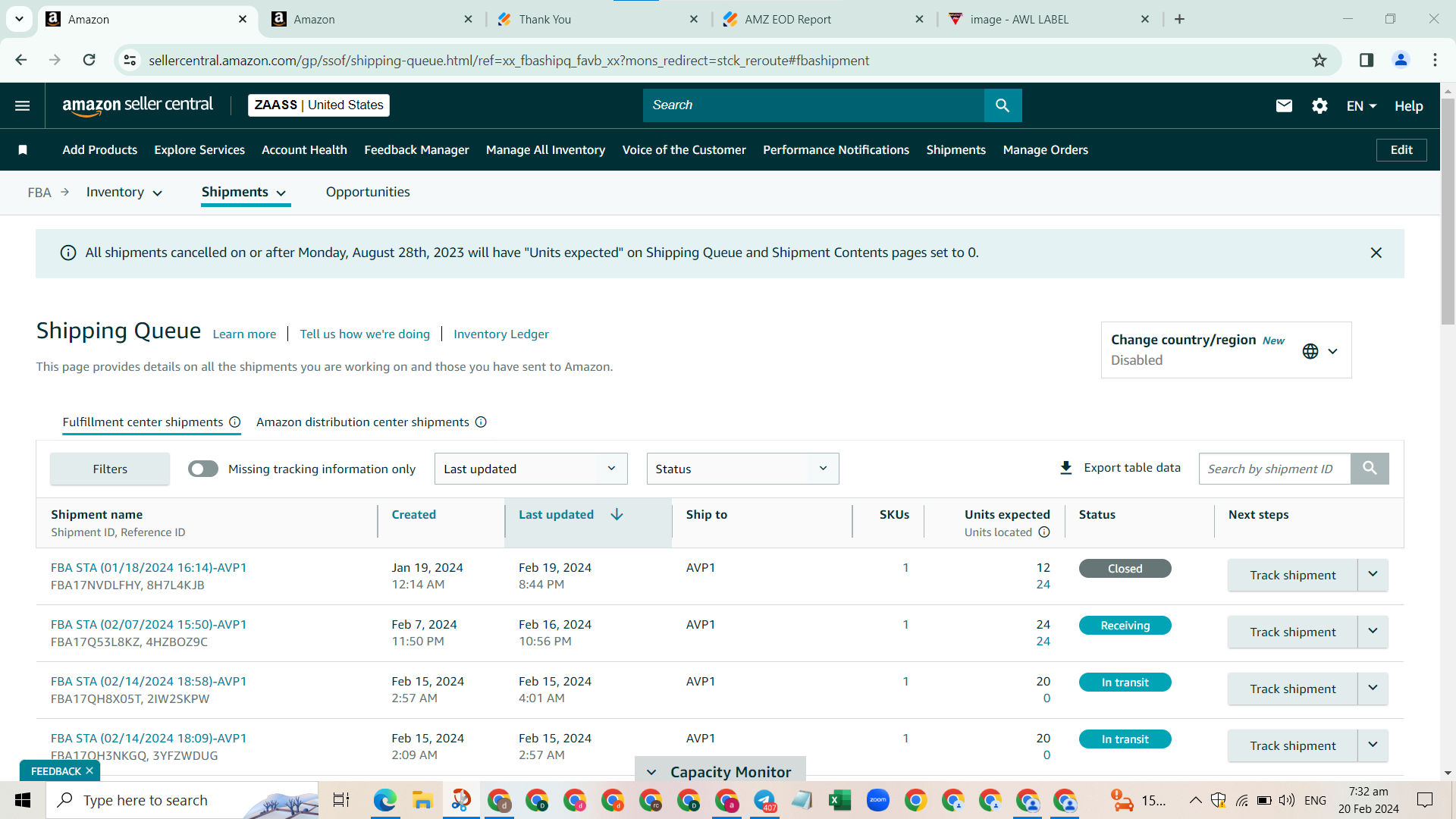Screen dimensions: 1456x819
Task: Click the Units located info icon
Action: [x=1044, y=532]
